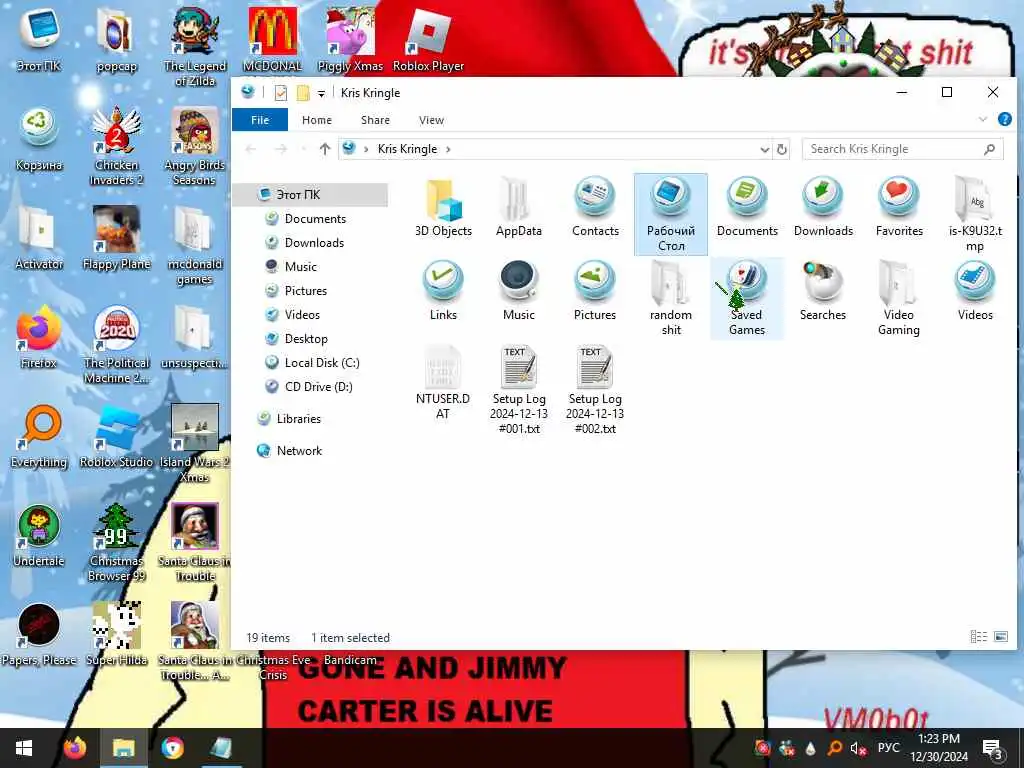Open Documents folder icon in file pane
The width and height of the screenshot is (1024, 768).
[x=747, y=208]
